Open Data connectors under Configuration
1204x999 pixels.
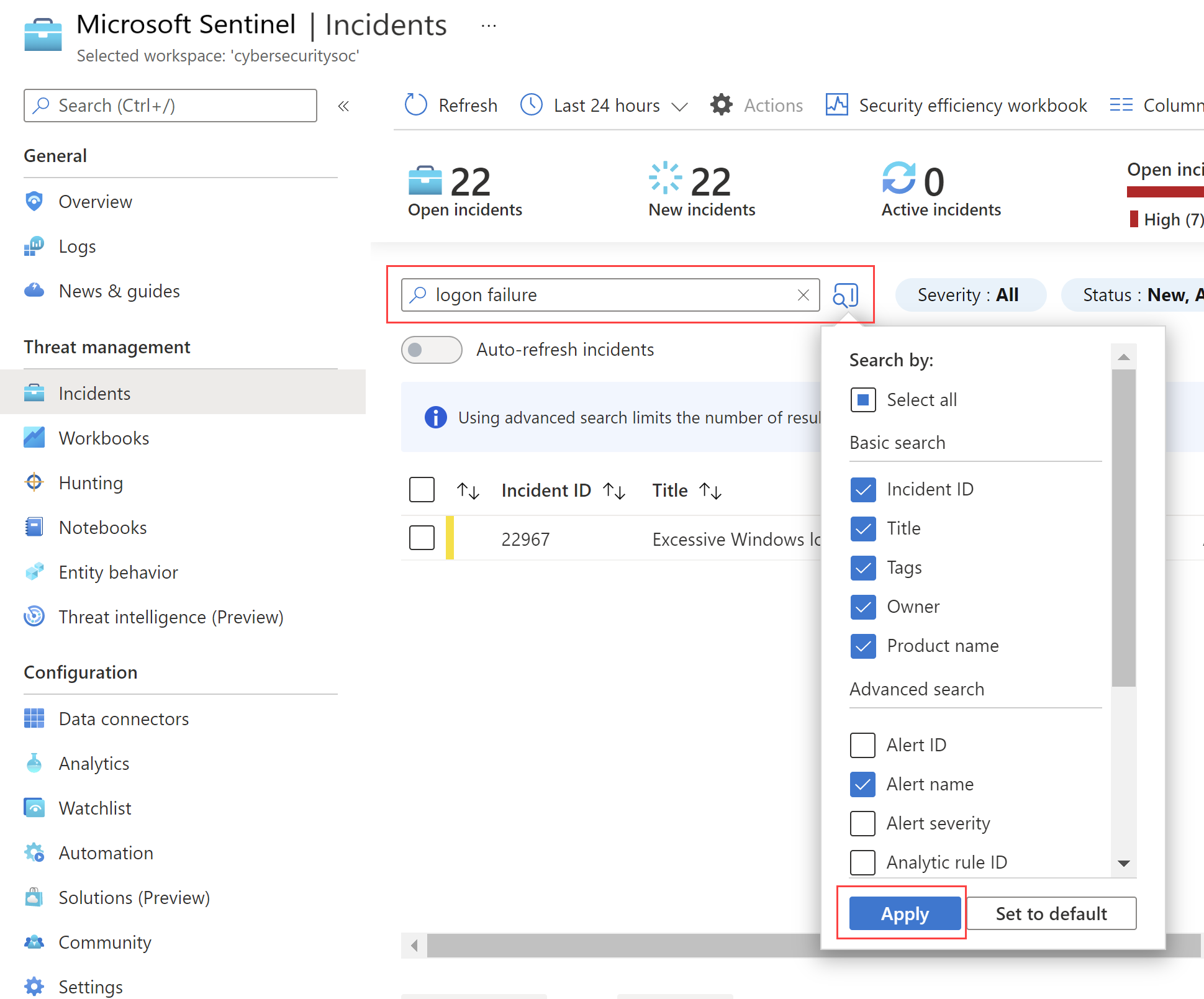tap(124, 718)
